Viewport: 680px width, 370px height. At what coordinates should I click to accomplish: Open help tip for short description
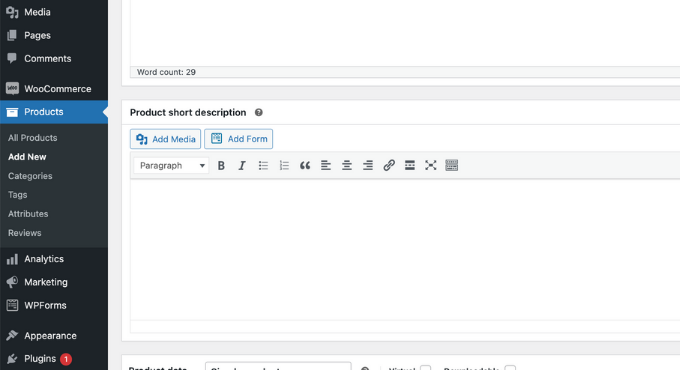(x=258, y=112)
